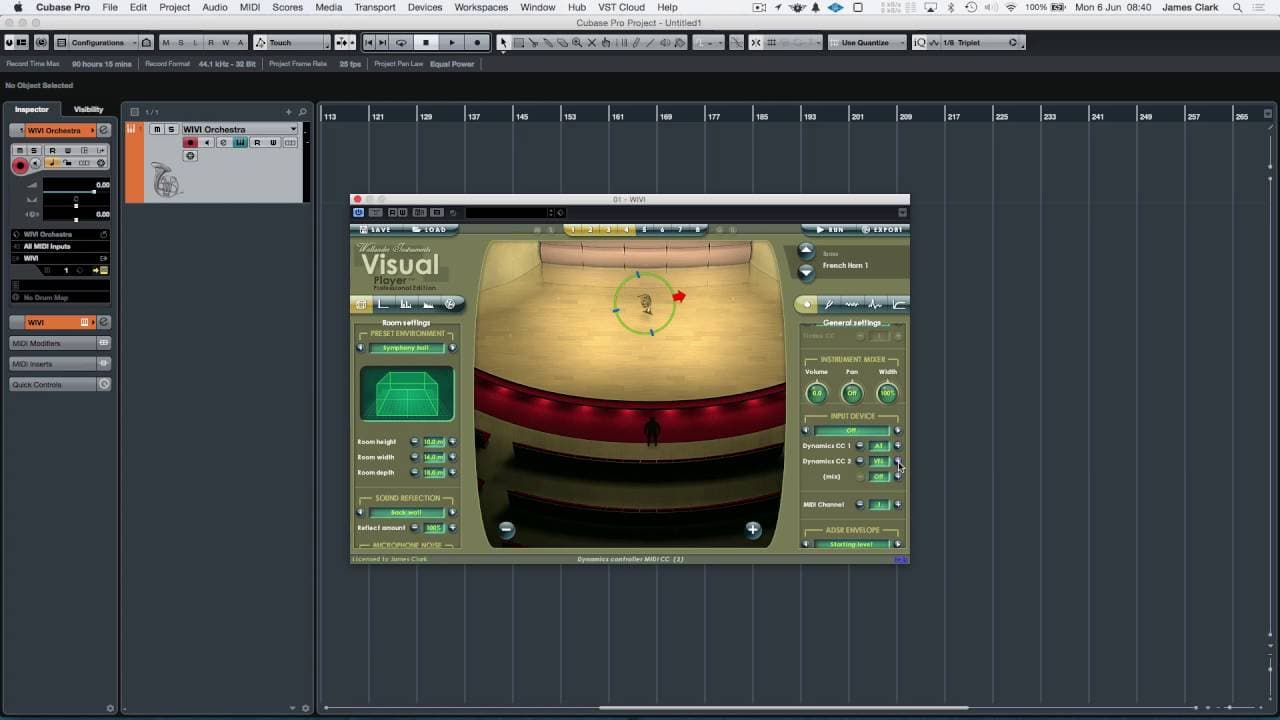Open the pen icon tab in Visual Player
The image size is (1280, 720).
tap(829, 304)
